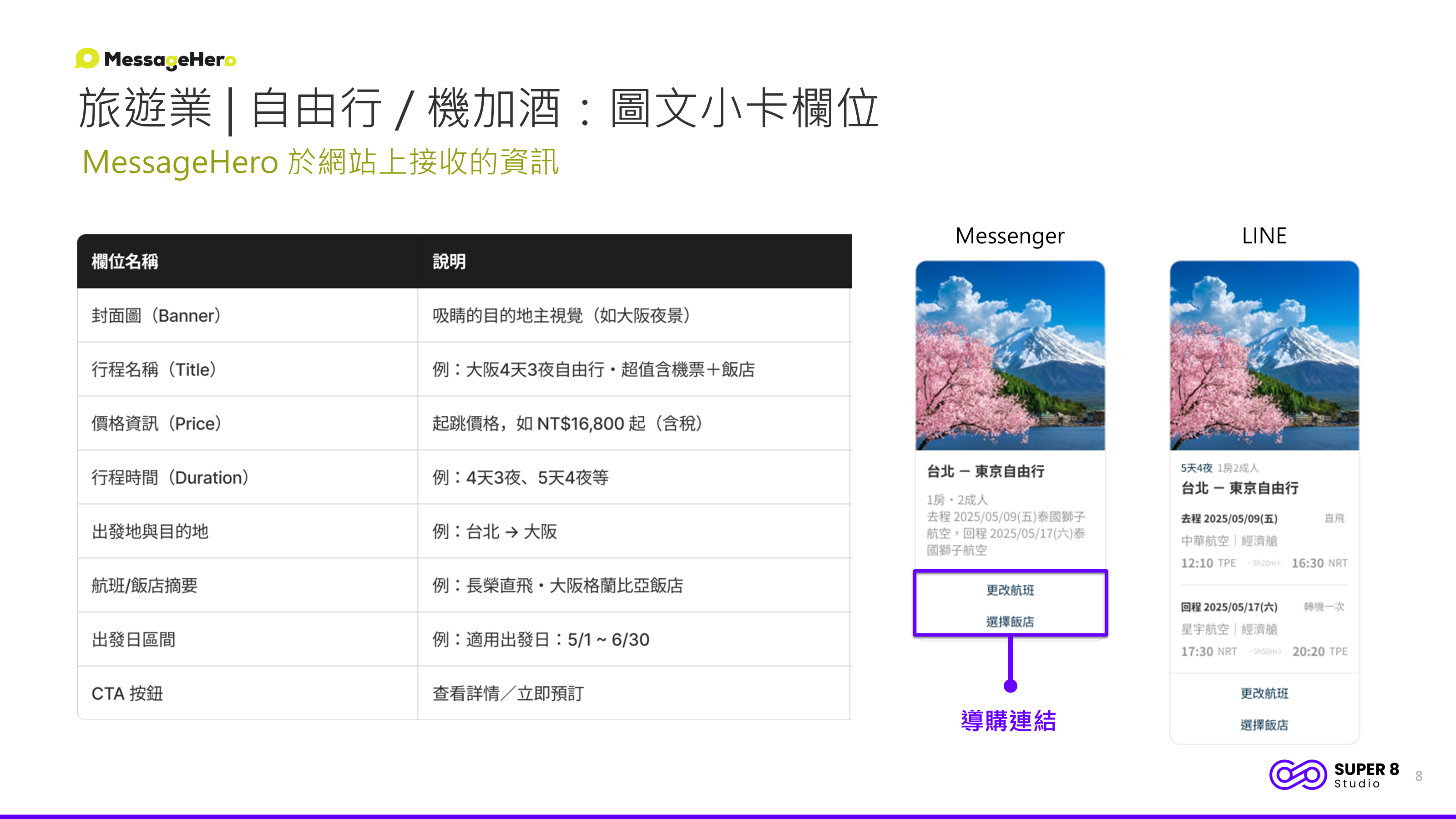
Task: Click the description 例：台北 → 大阪
Action: pyautogui.click(x=495, y=531)
